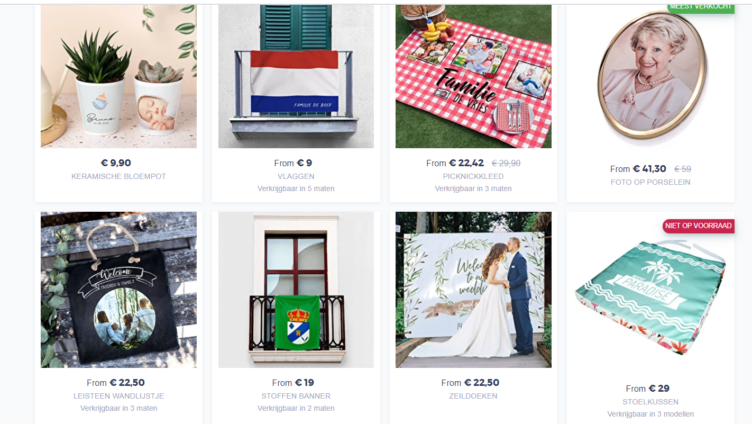The image size is (752, 424).
Task: Open the STOFFEN BANNER product link
Action: coord(296,396)
